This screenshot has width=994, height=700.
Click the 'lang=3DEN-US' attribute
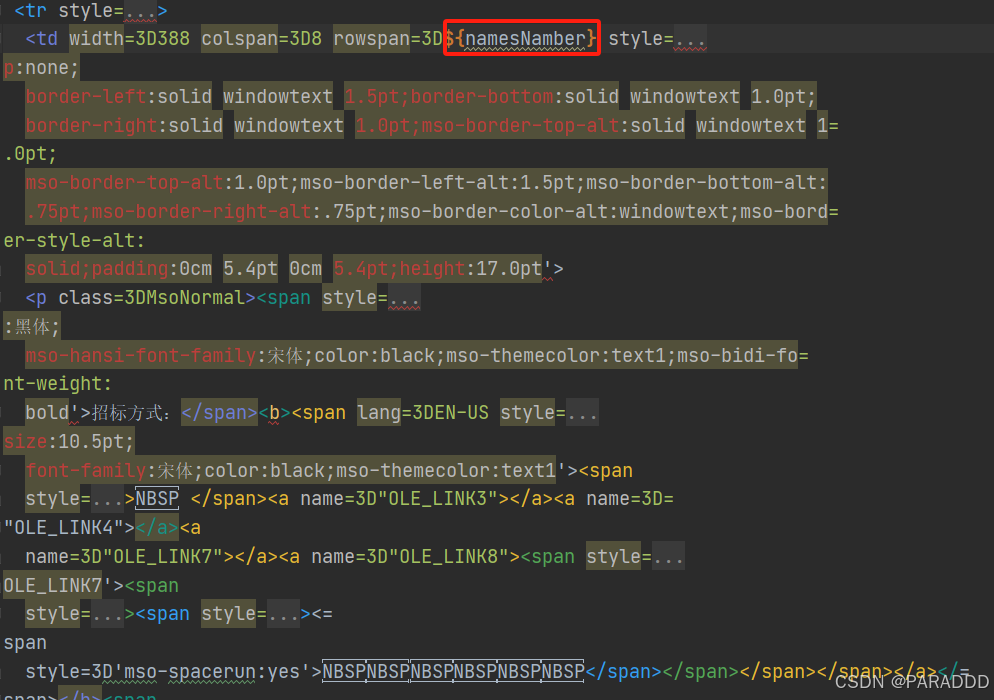point(423,413)
